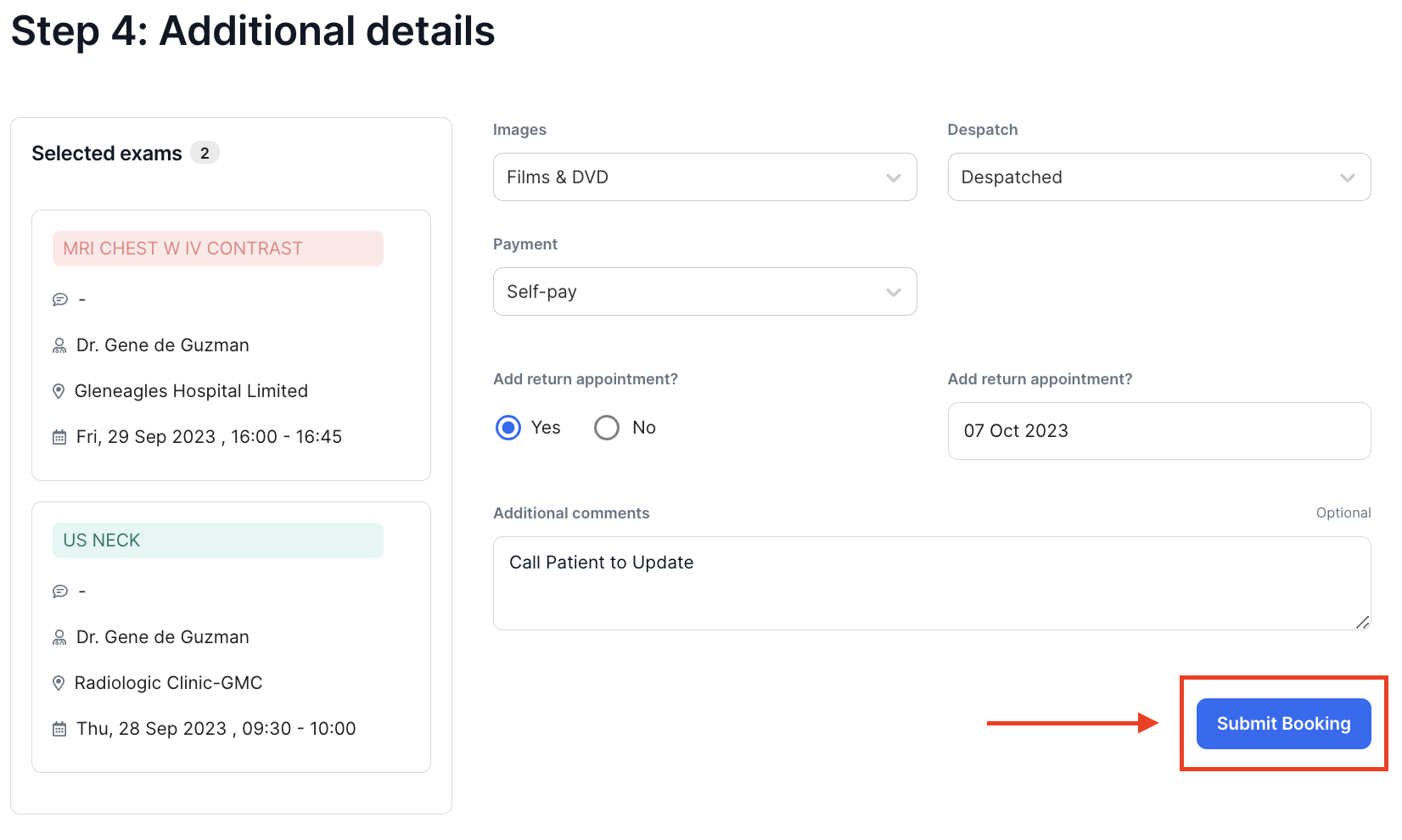The width and height of the screenshot is (1402, 840).
Task: Click location pin beside Gleneagles Hospital Limited
Action: coord(59,391)
